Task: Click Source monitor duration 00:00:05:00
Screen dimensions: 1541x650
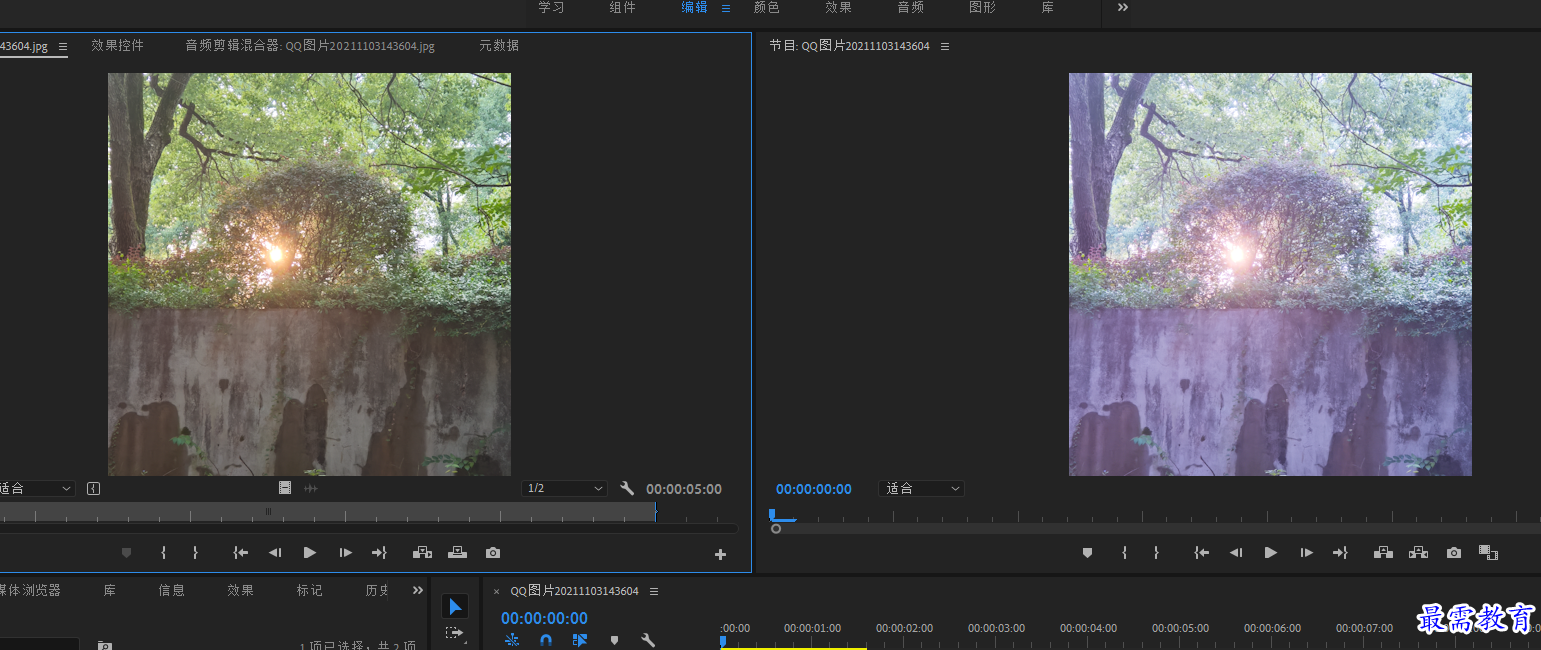Action: tap(684, 489)
